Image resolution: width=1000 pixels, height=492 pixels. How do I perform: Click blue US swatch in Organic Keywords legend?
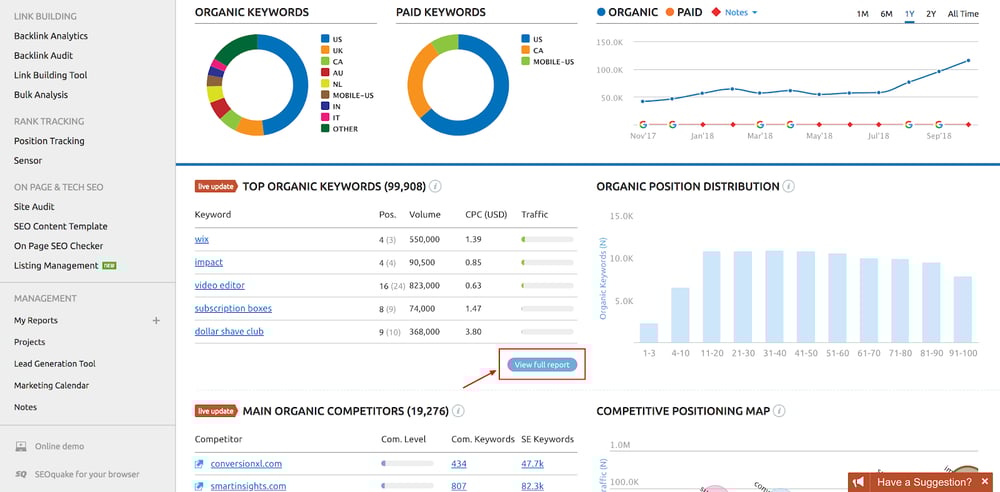325,39
